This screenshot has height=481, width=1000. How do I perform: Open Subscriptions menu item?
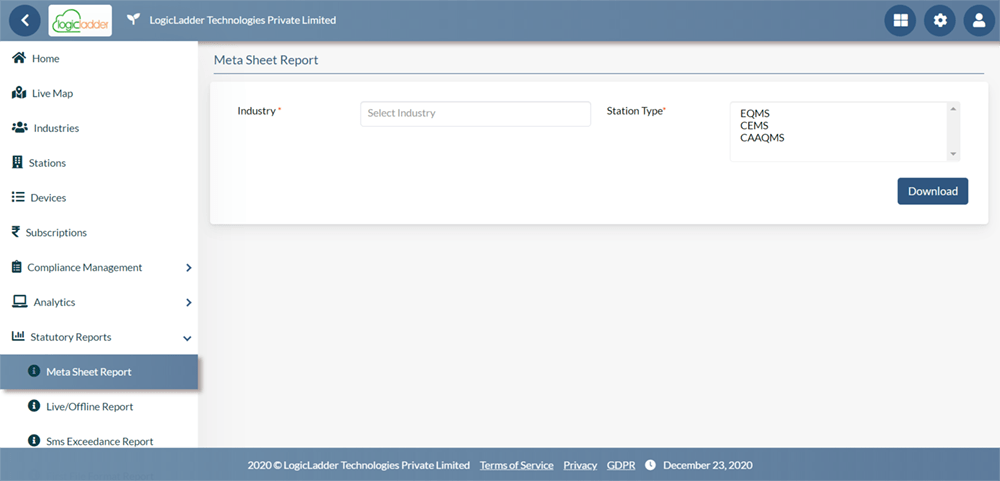(99, 232)
